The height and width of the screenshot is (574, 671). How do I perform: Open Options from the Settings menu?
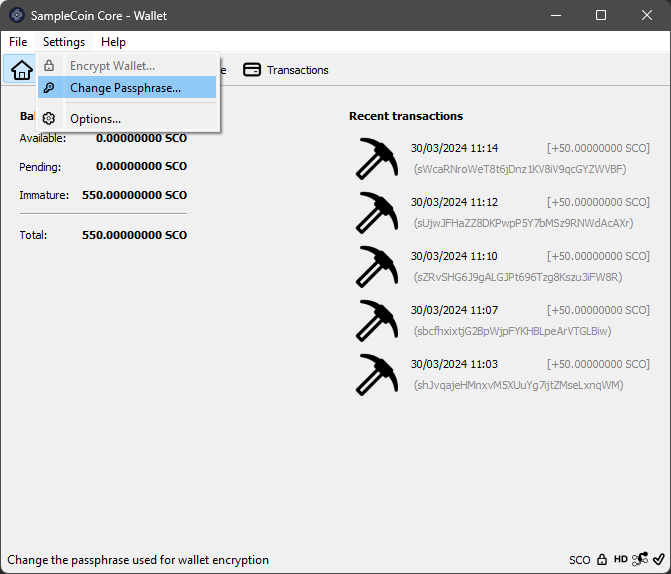click(x=95, y=119)
